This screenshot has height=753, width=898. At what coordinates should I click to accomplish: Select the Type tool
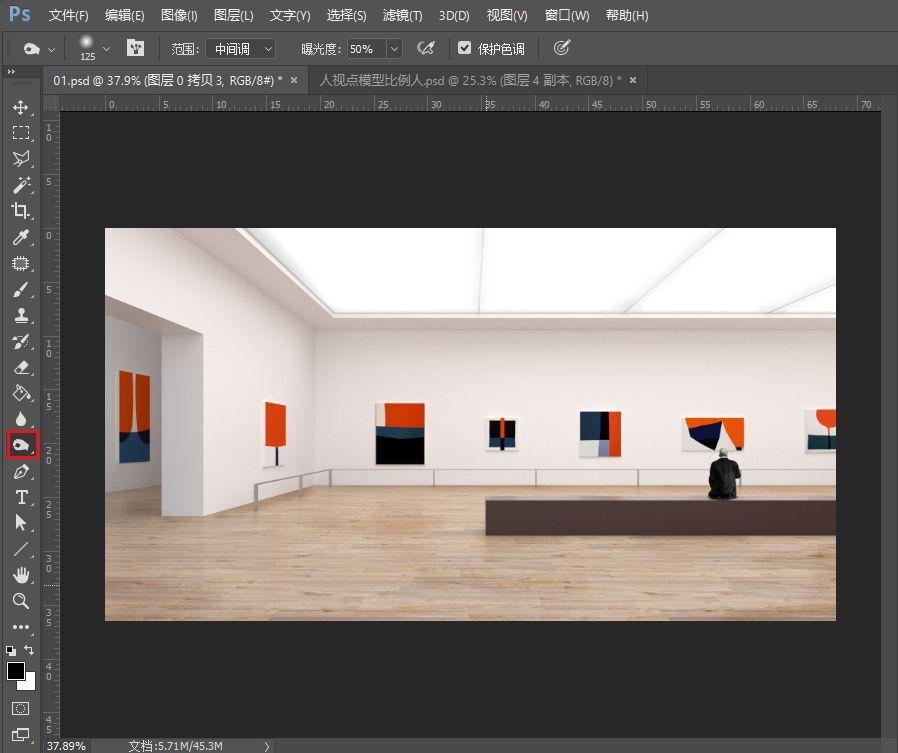(21, 497)
